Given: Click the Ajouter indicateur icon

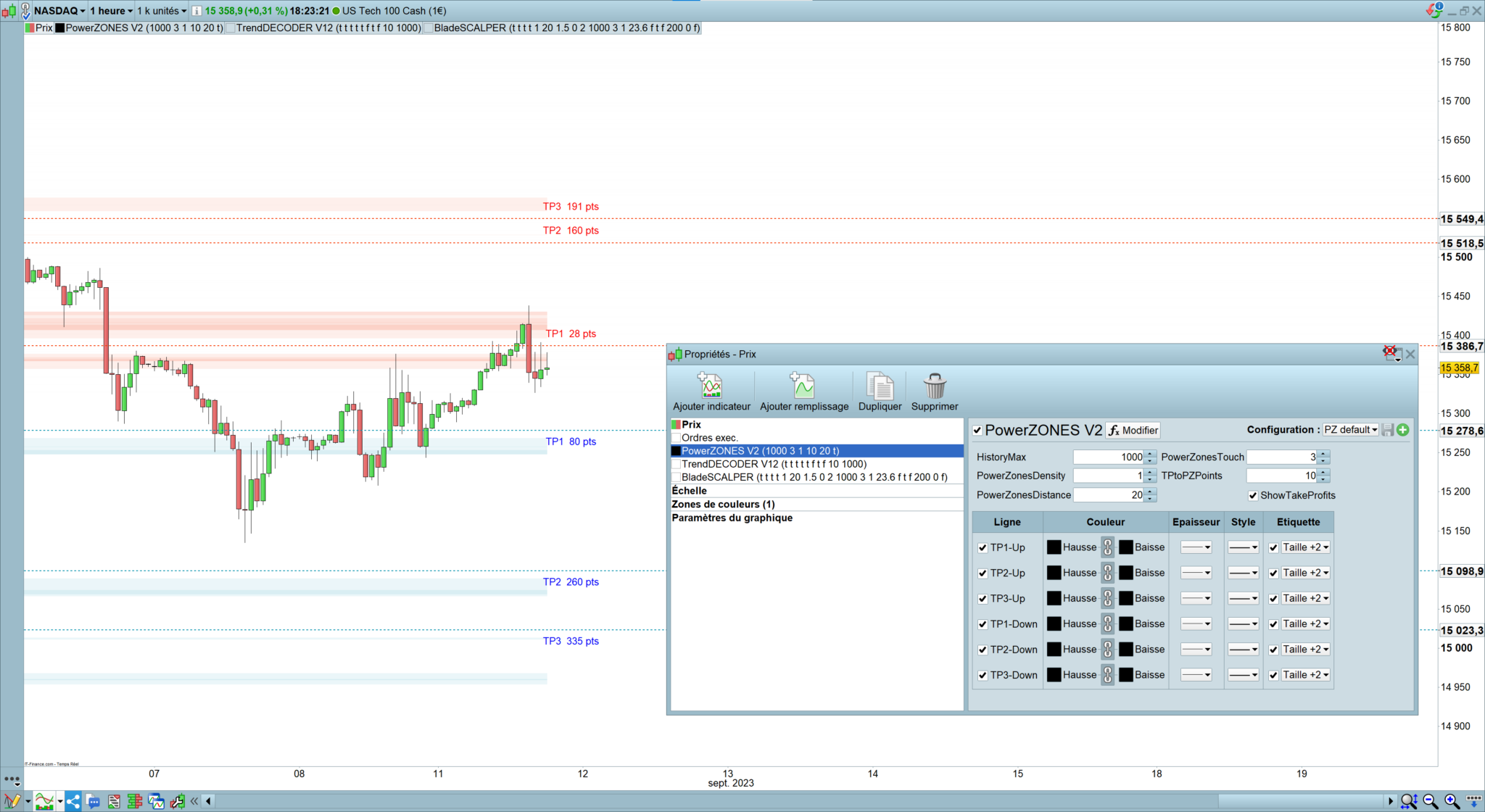Looking at the screenshot, I should pyautogui.click(x=711, y=386).
